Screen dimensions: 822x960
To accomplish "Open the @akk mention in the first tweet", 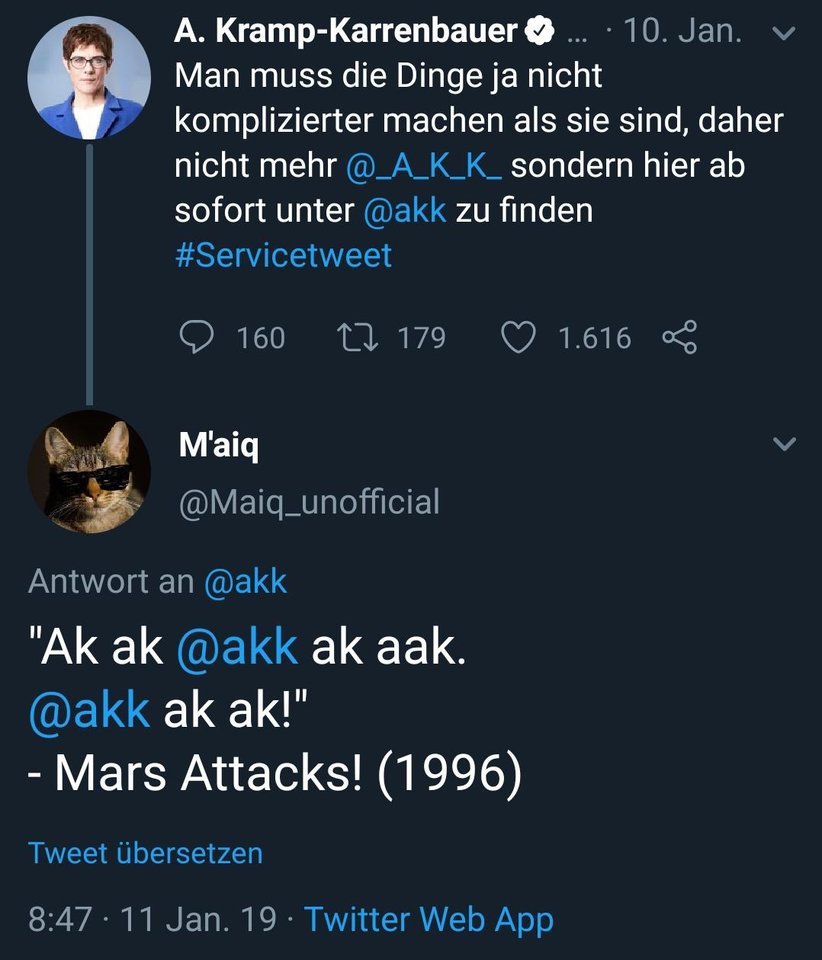I will 405,210.
